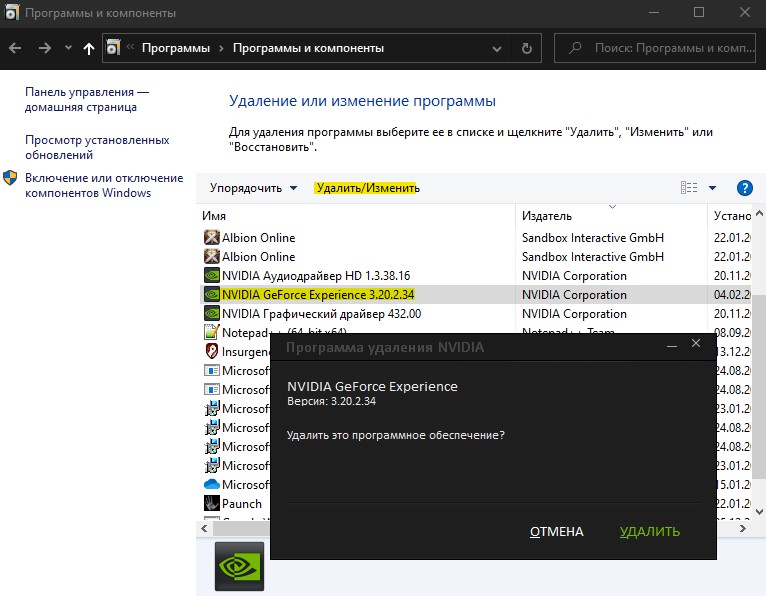Click the Control Panel icon in address bar
This screenshot has height=596, width=766.
113,47
